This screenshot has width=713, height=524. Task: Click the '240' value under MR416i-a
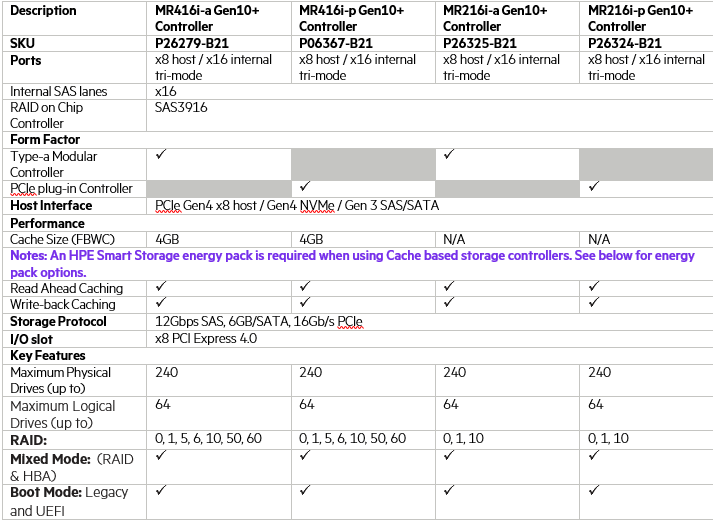pos(166,372)
